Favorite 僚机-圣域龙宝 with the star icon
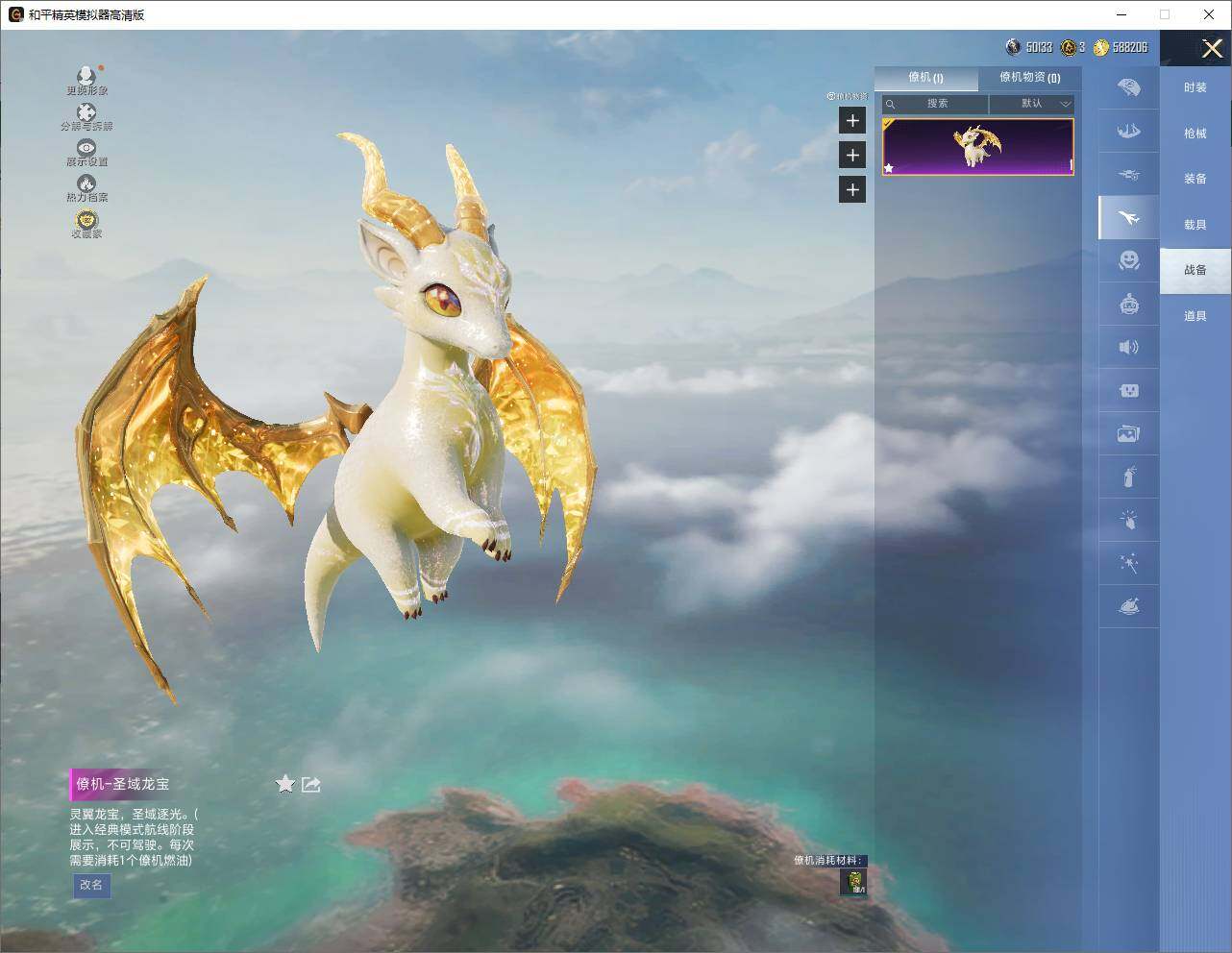1232x953 pixels. [x=285, y=784]
